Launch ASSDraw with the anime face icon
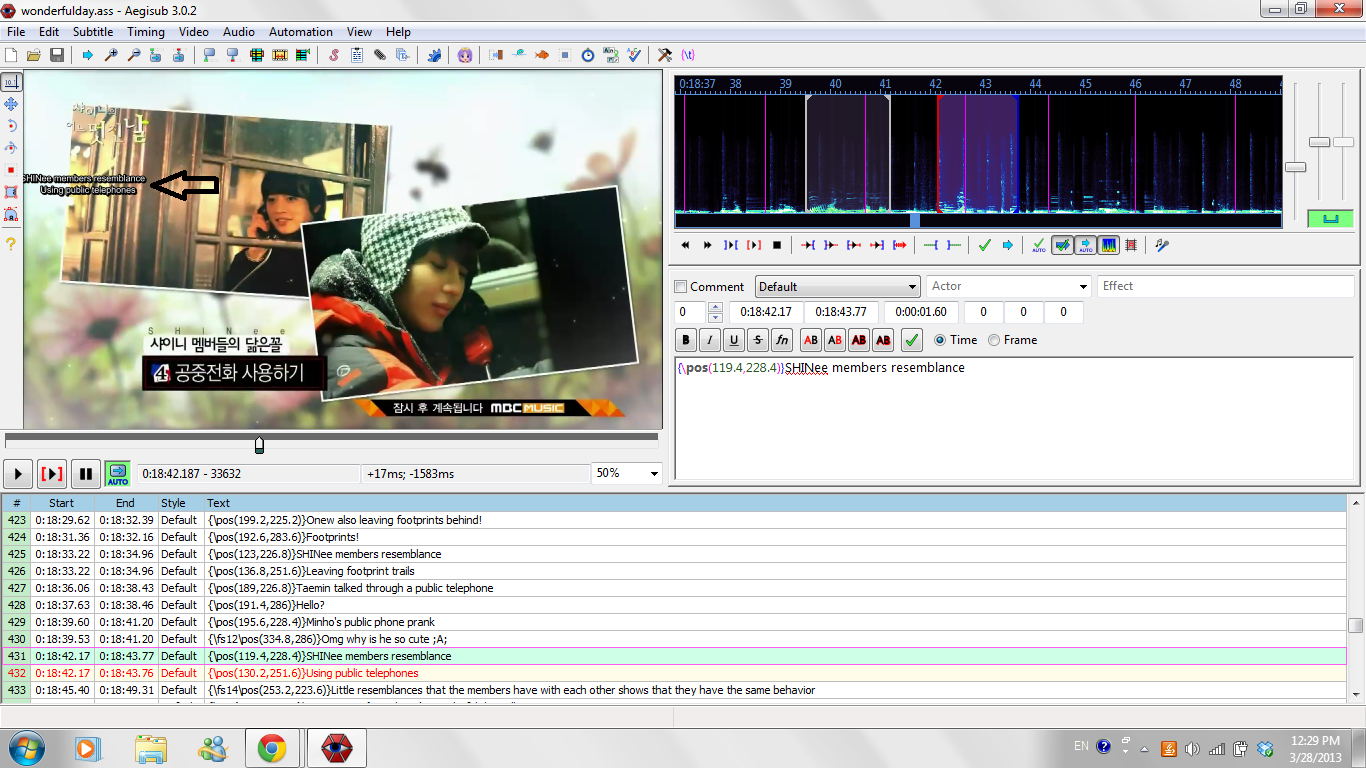The height and width of the screenshot is (768, 1366). click(465, 55)
